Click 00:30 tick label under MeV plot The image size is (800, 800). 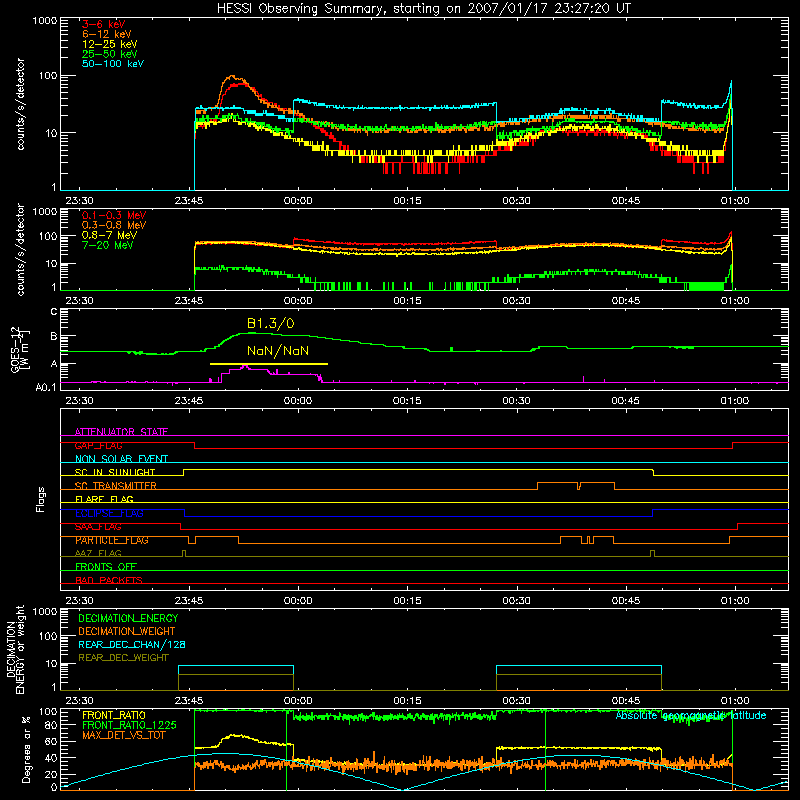click(x=516, y=301)
